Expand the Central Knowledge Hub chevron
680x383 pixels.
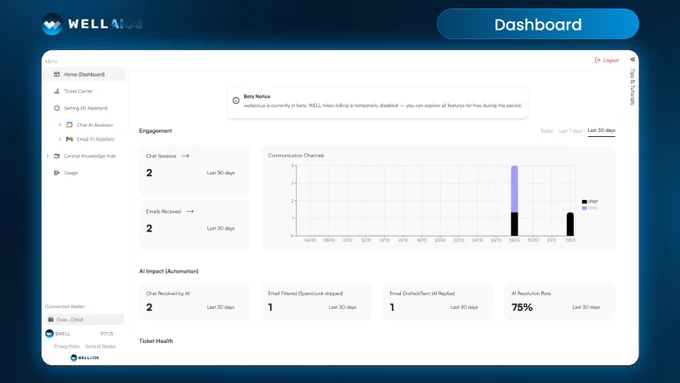click(x=48, y=156)
